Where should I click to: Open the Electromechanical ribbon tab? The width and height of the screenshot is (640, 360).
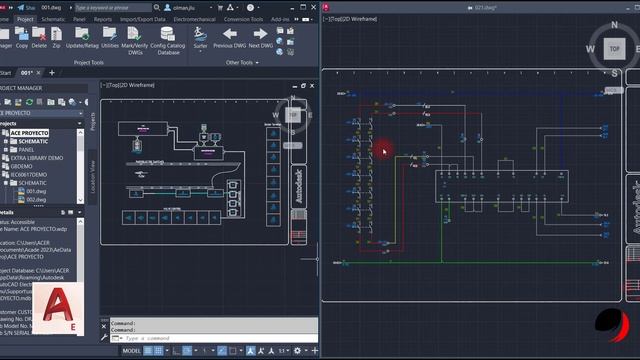(195, 19)
